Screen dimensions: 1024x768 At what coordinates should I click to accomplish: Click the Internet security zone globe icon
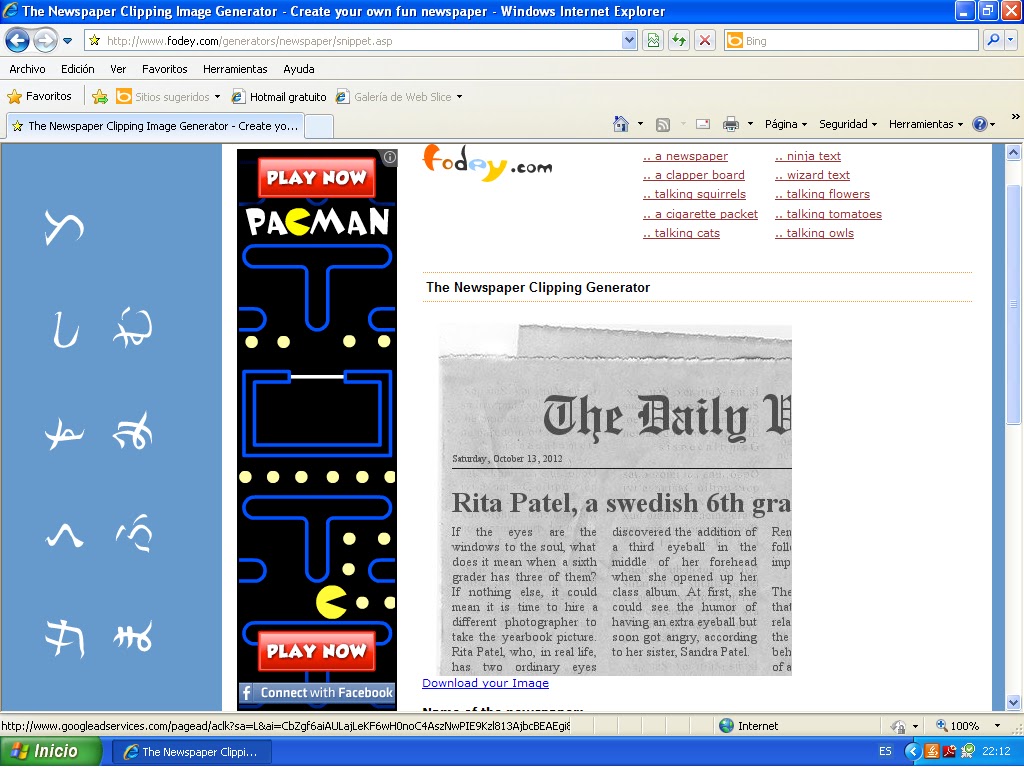click(726, 726)
